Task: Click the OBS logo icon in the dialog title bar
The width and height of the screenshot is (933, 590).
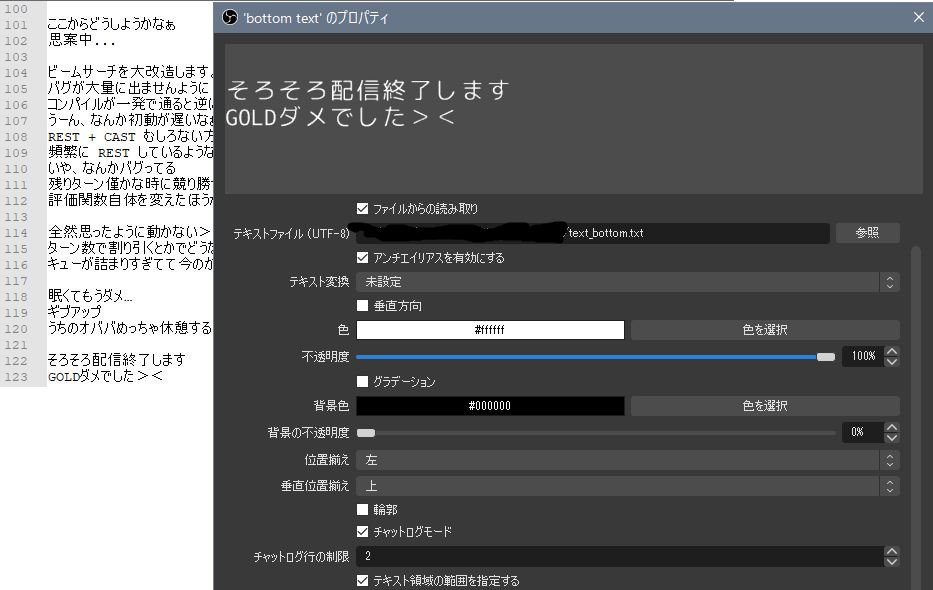Action: coord(229,17)
